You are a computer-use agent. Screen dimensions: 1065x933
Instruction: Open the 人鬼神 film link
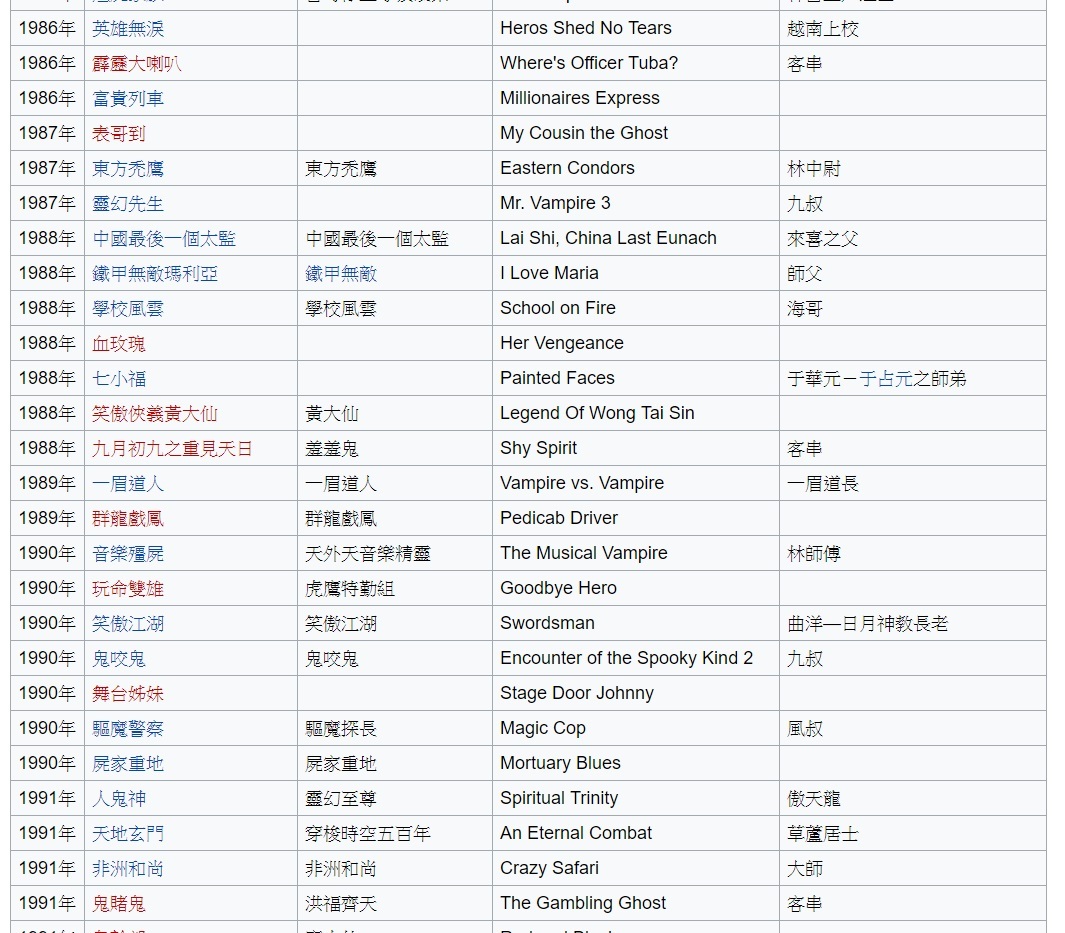(x=119, y=799)
